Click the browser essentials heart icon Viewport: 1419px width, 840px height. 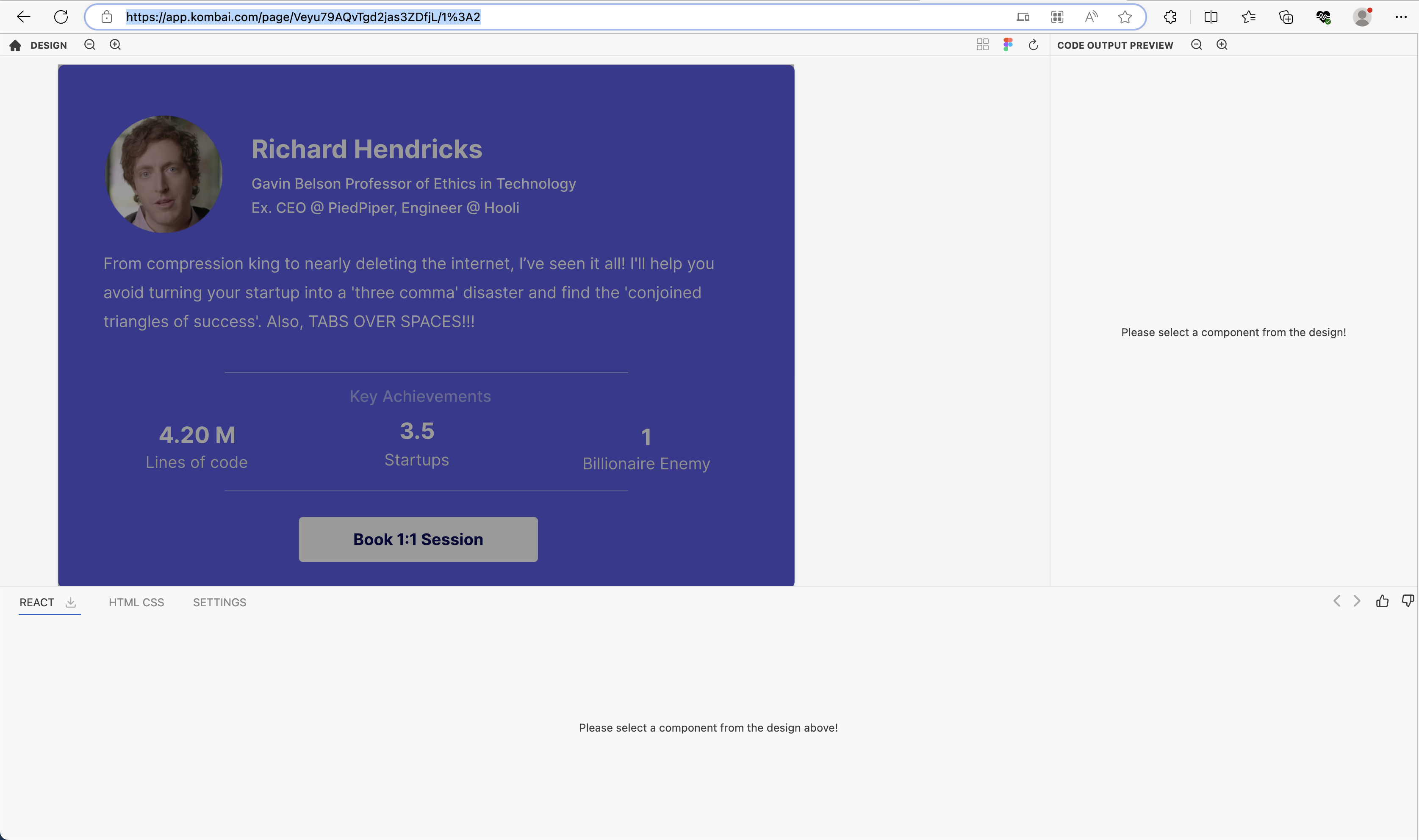tap(1323, 17)
